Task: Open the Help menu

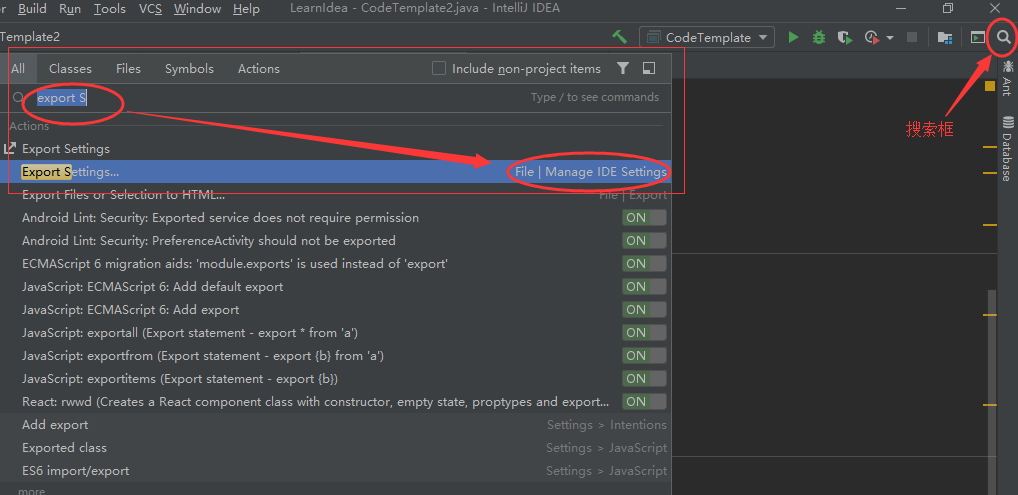Action: point(246,9)
